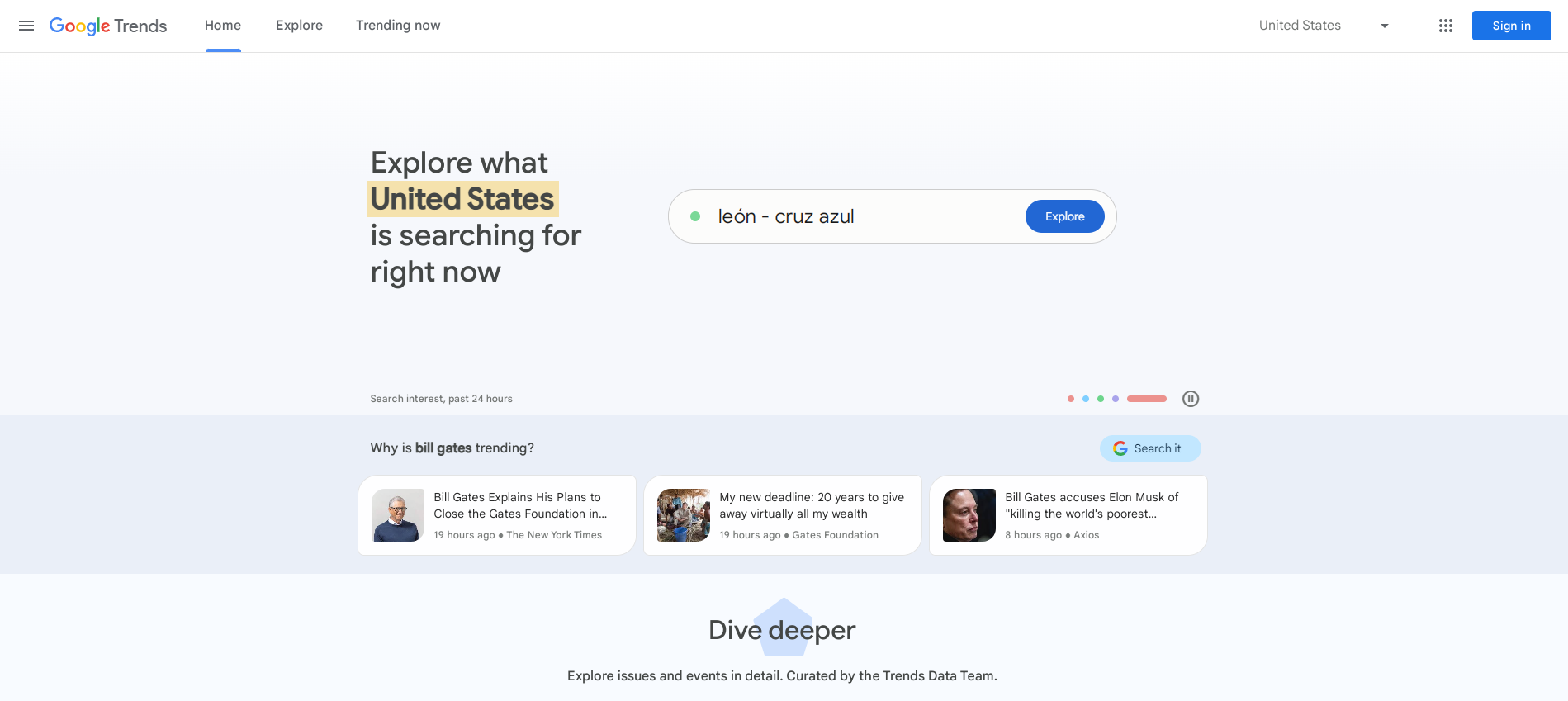Click the blue Sign in button

pos(1511,26)
